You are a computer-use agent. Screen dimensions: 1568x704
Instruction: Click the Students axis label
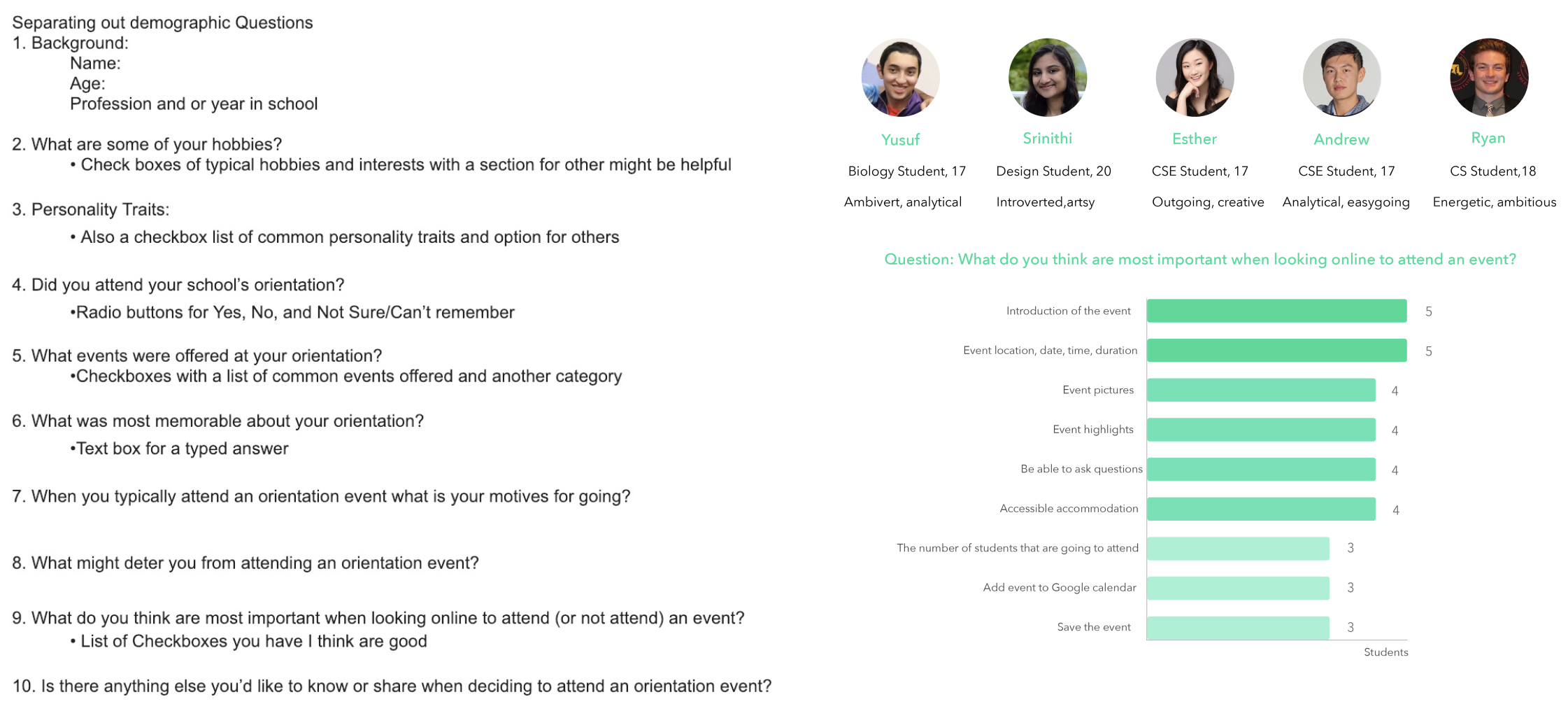pos(1385,652)
